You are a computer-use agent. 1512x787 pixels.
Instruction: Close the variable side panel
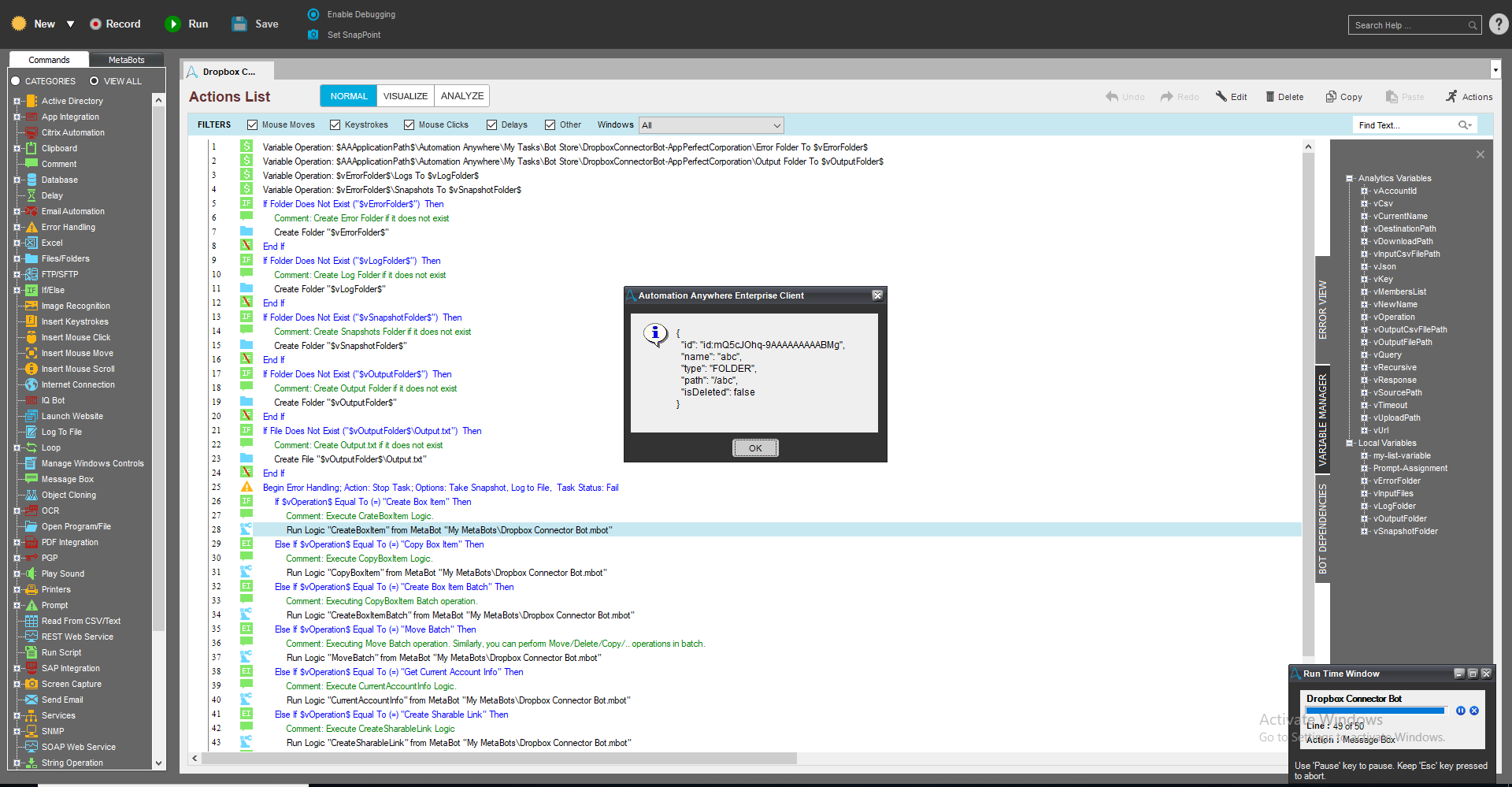1480,154
